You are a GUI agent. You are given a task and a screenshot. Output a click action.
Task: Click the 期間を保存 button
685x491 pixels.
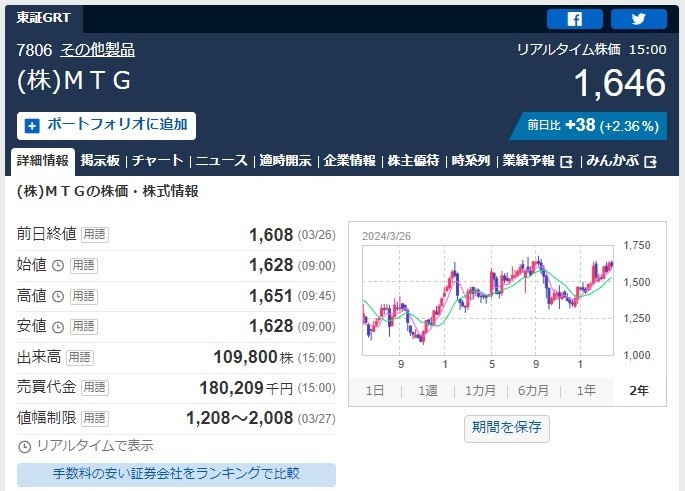point(506,429)
